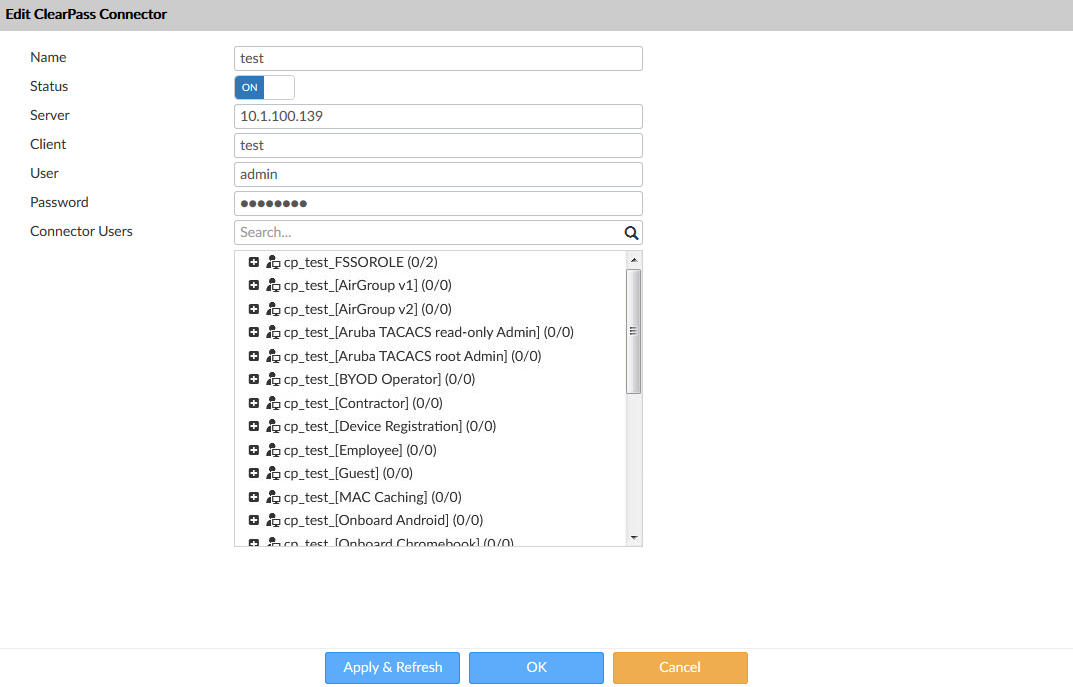Expand the cp_test_[Onboard Android] node

pos(254,521)
